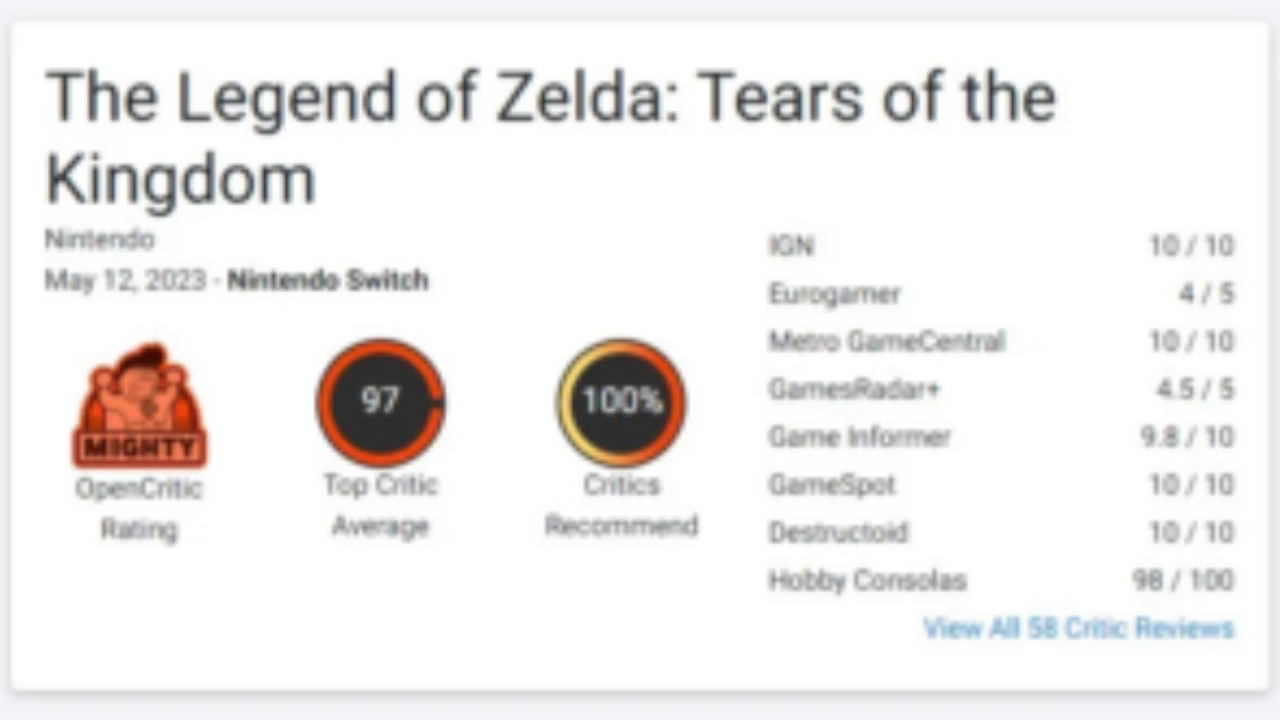The width and height of the screenshot is (1280, 720).
Task: Click the Mighty OpenCritic rating badge icon
Action: pos(139,405)
